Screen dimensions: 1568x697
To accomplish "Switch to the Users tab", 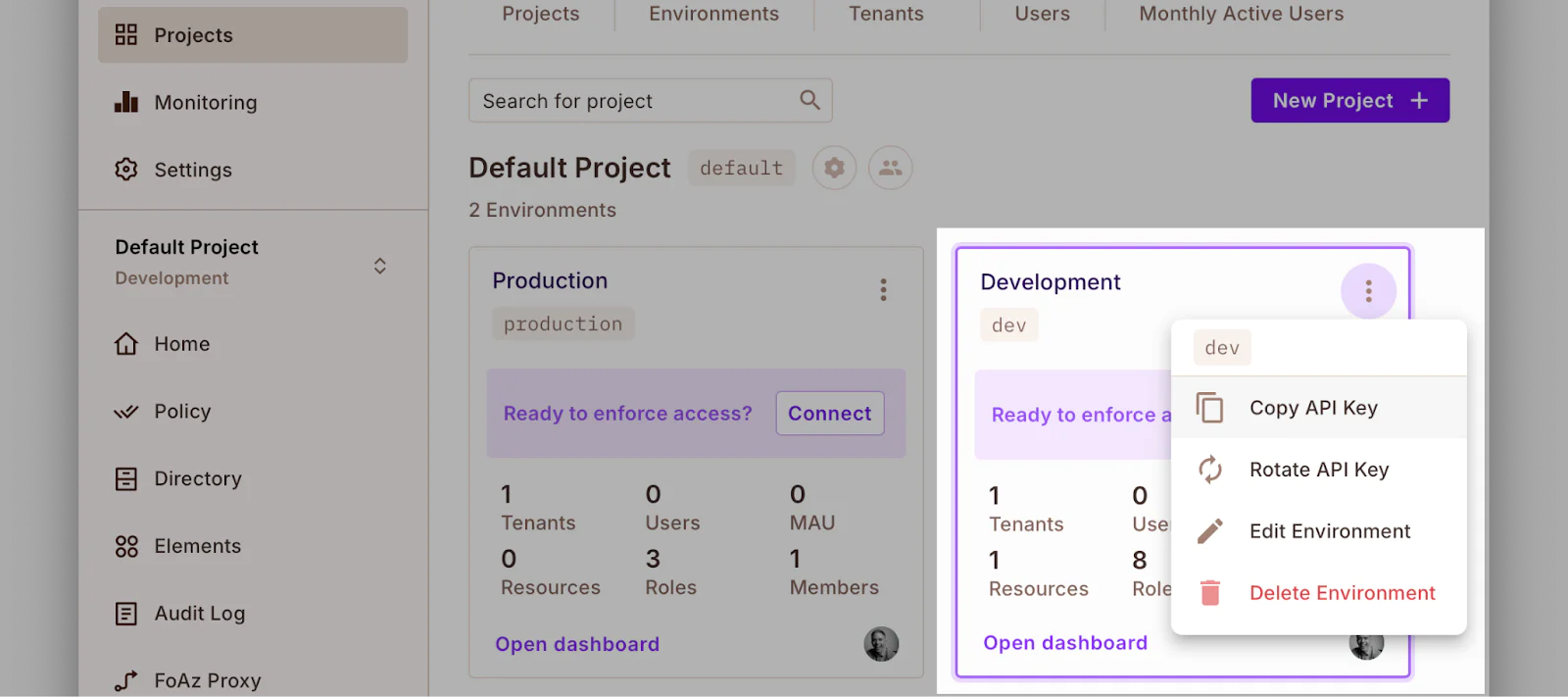I will tap(1043, 14).
